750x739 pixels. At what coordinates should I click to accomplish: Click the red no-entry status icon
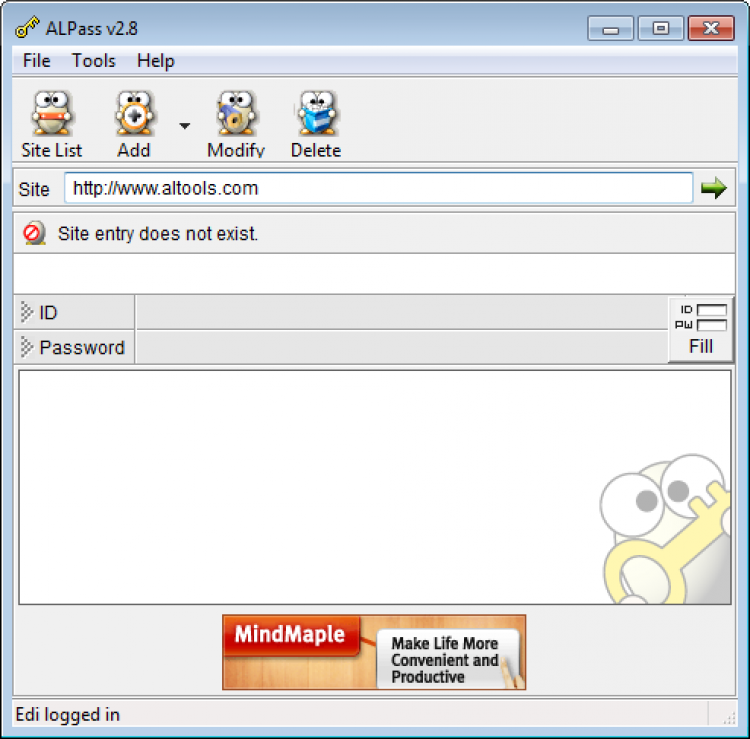click(x=34, y=233)
